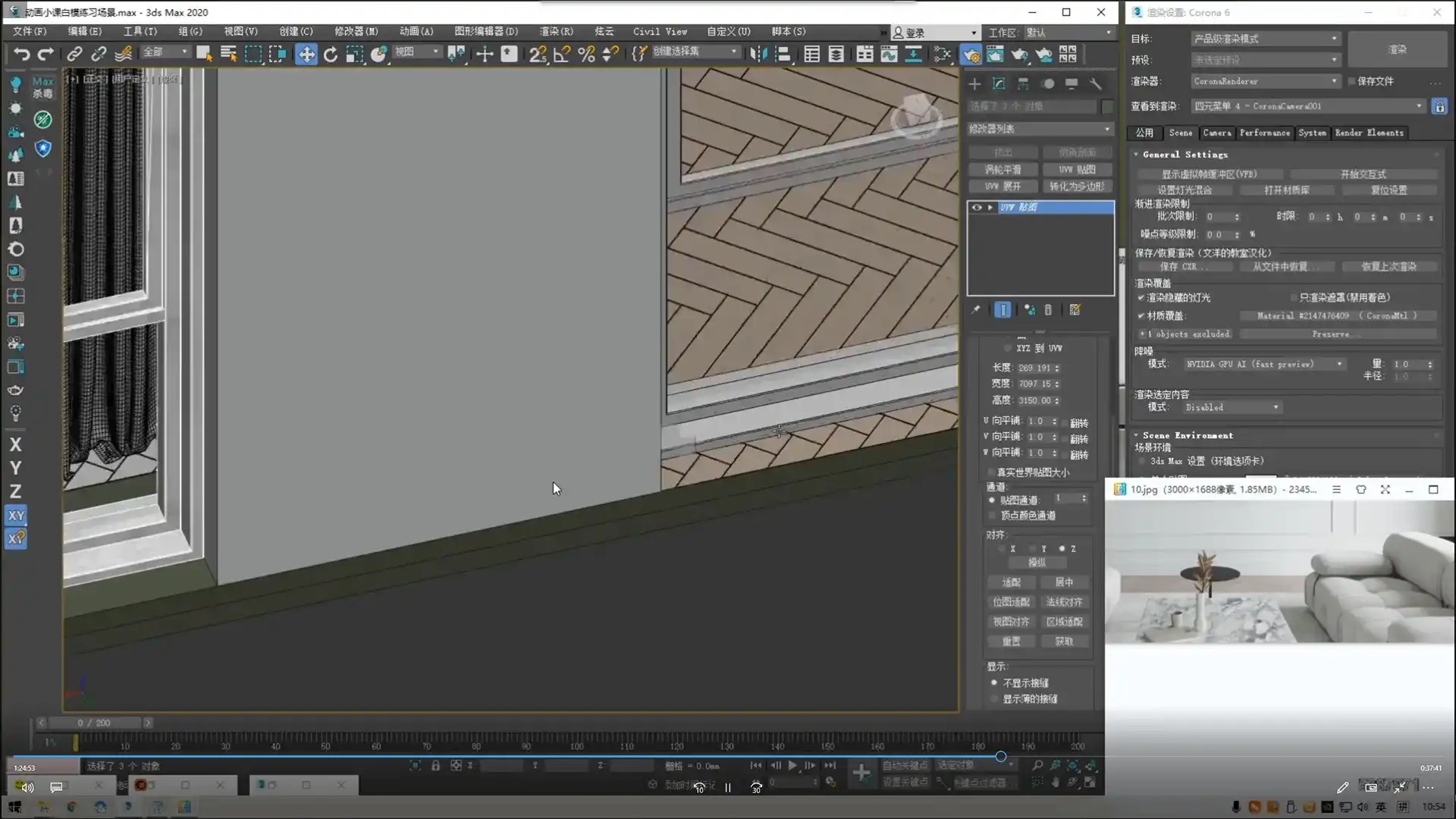This screenshot has width=1456, height=819.
Task: Click the Select and Link chain icon
Action: coord(74,54)
